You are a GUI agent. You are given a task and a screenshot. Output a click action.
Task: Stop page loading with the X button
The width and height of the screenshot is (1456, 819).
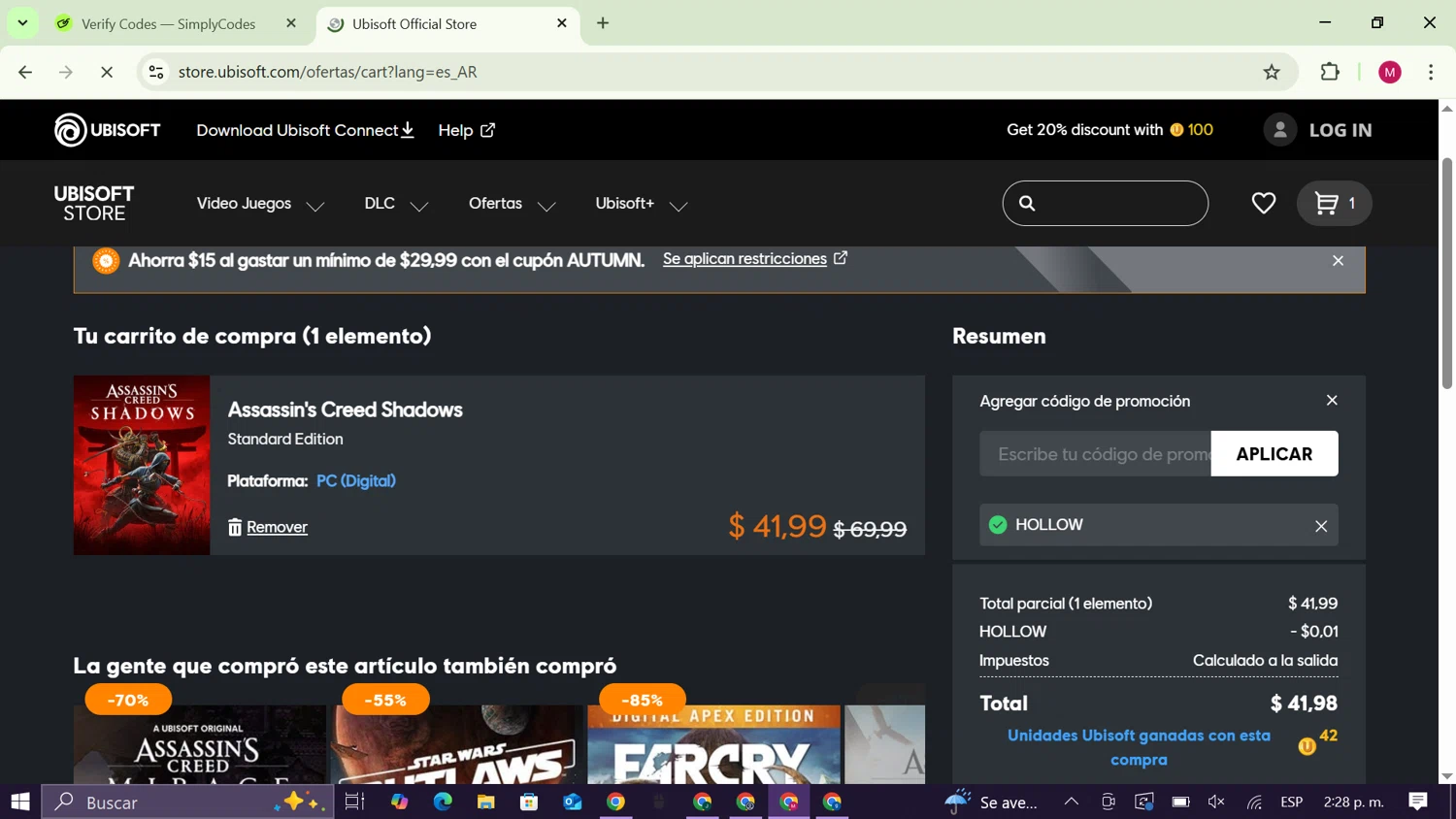pyautogui.click(x=107, y=72)
